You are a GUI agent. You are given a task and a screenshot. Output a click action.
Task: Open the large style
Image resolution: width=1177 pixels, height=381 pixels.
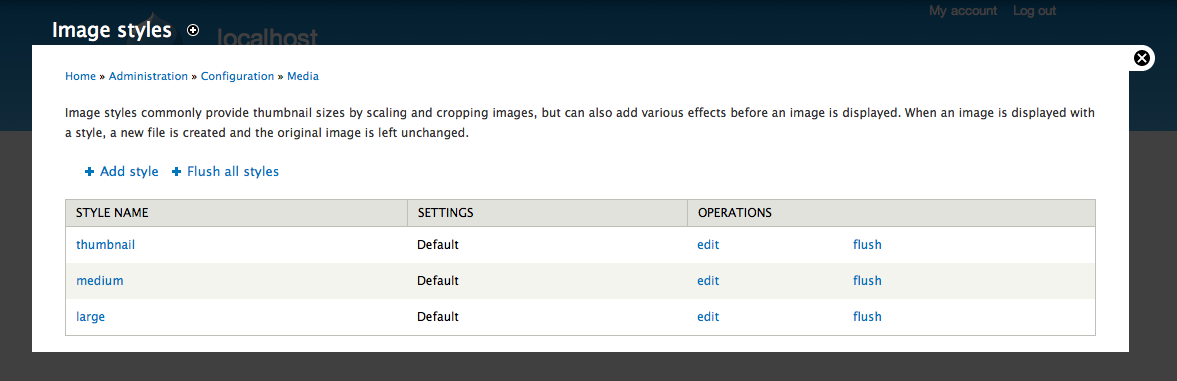91,316
